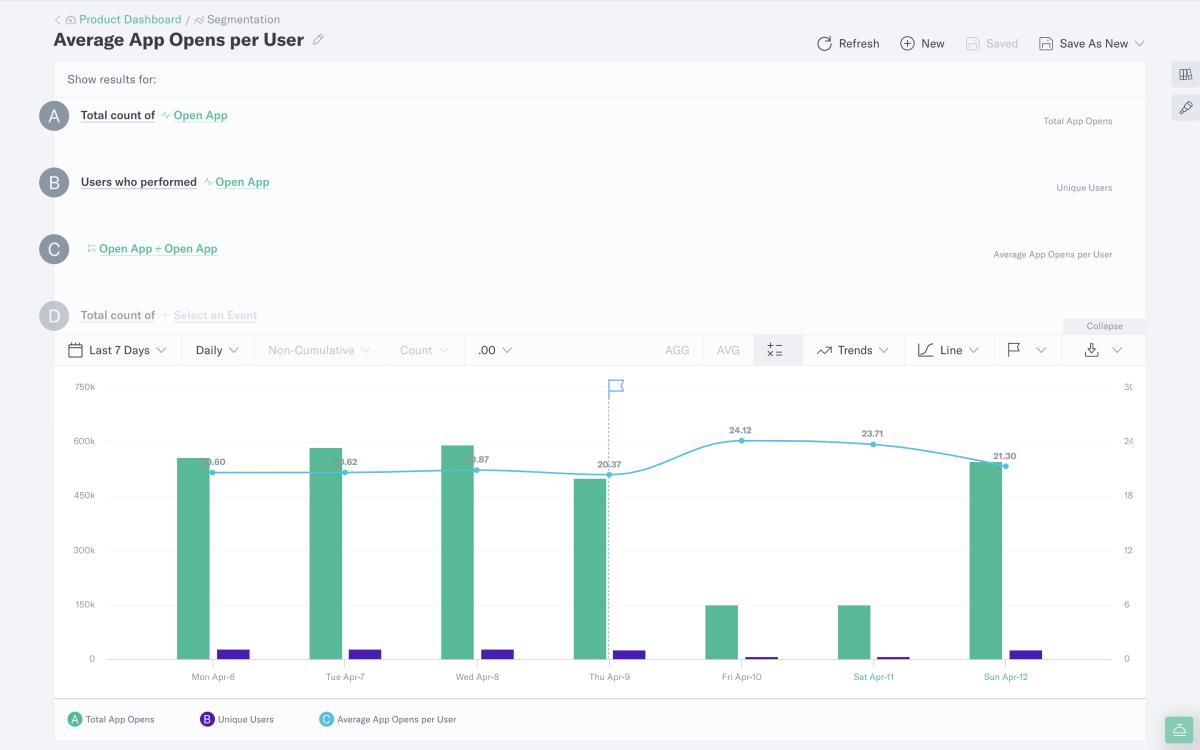The width and height of the screenshot is (1200, 750).
Task: Click the flag marker above Thu Apr-9
Action: pyautogui.click(x=614, y=385)
